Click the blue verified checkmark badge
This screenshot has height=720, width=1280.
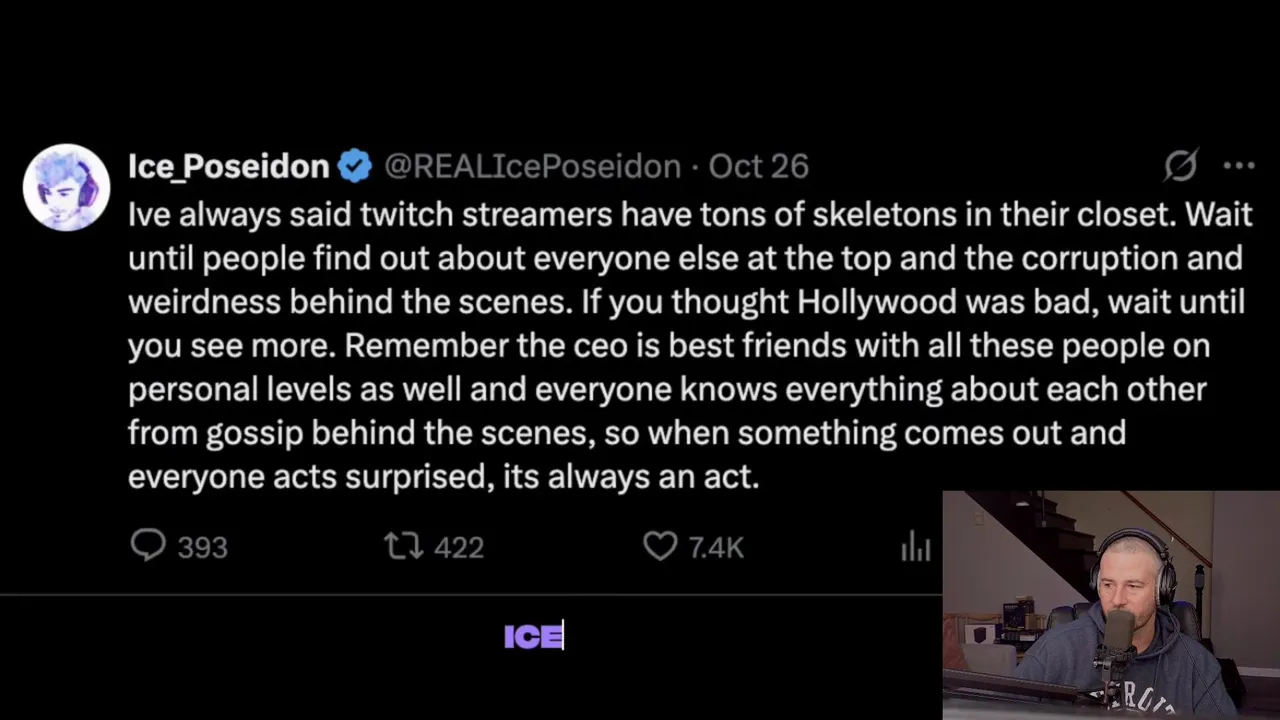coord(355,166)
